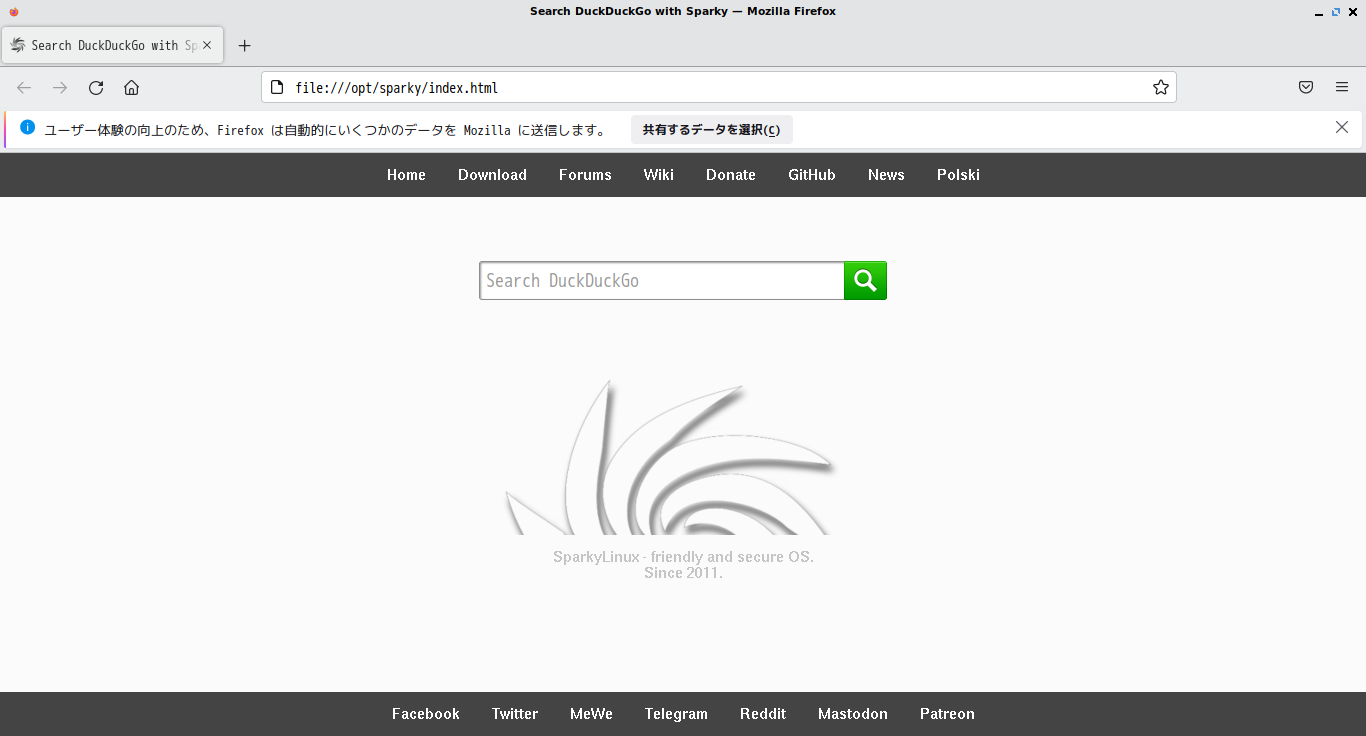Click the Firefox back arrow
This screenshot has width=1366, height=736.
tap(24, 88)
